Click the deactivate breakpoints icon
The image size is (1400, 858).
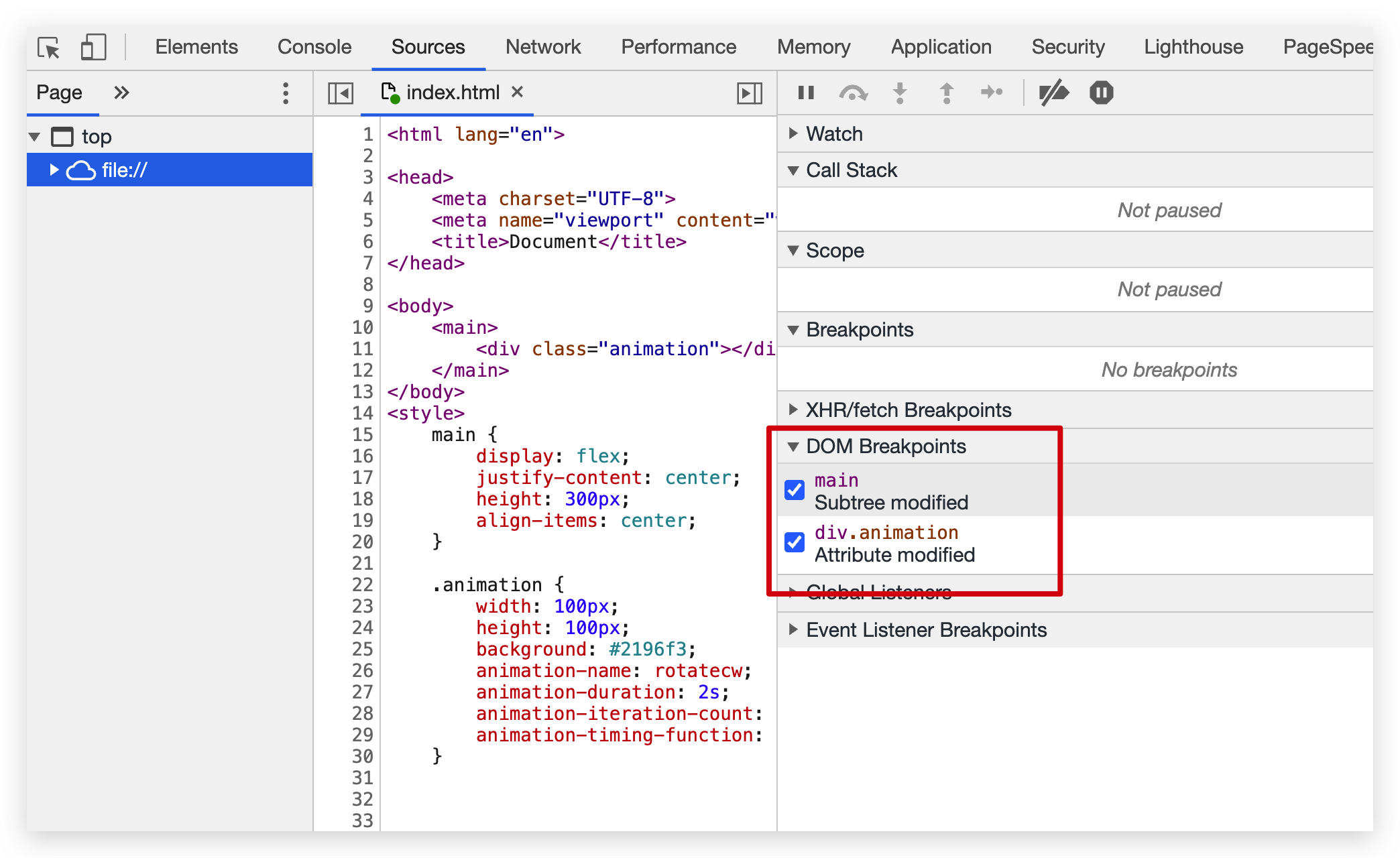pos(1053,93)
